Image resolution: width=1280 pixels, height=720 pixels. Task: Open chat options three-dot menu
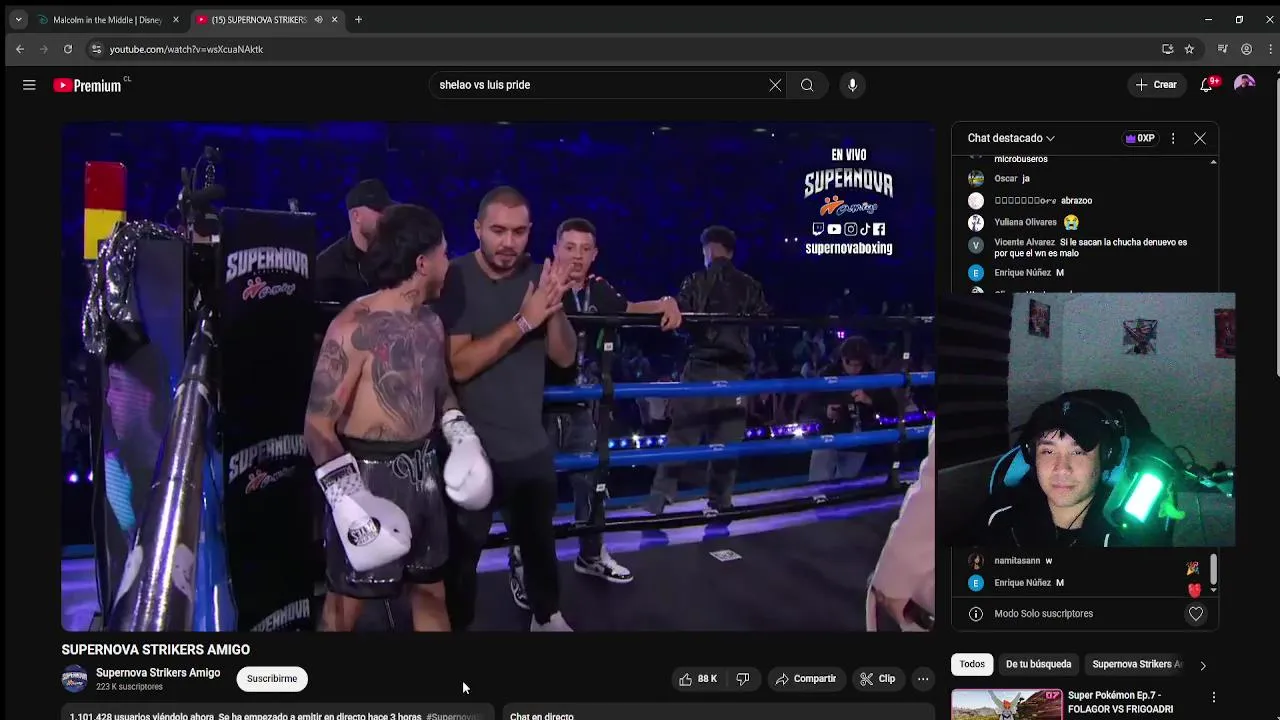coord(1173,138)
